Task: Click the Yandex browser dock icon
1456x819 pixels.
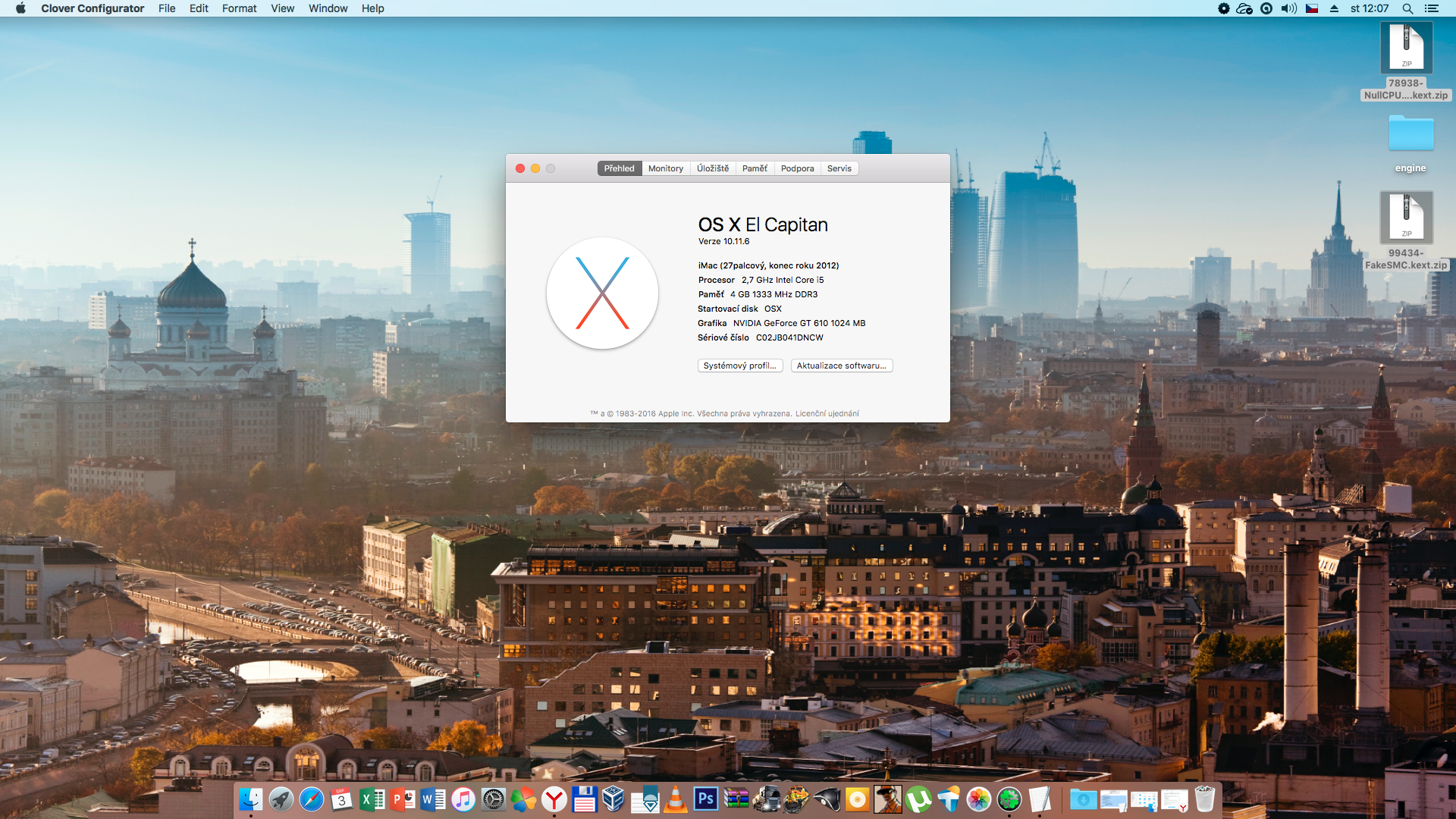Action: click(x=554, y=799)
